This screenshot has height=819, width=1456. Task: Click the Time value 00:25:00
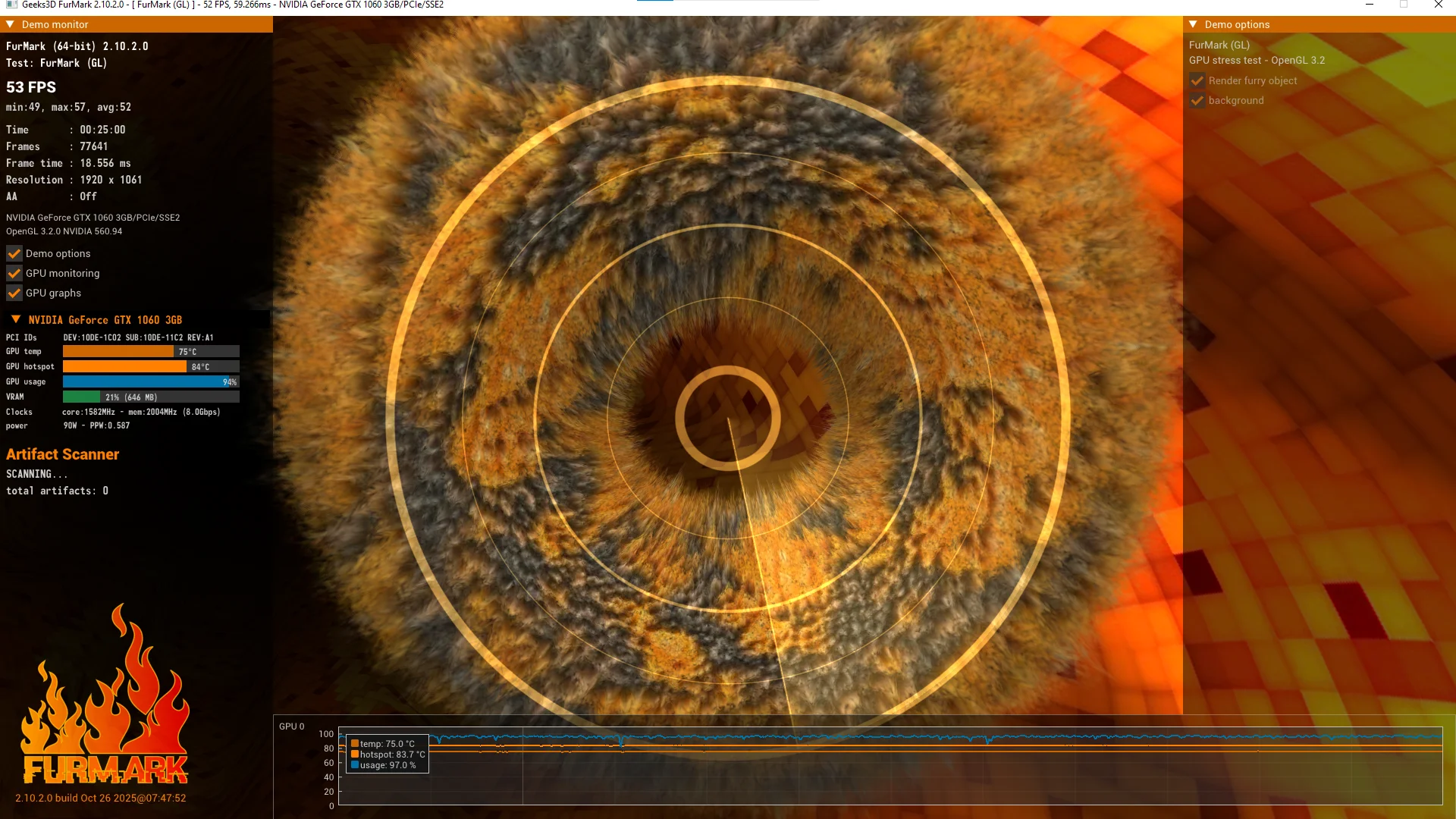pos(102,130)
